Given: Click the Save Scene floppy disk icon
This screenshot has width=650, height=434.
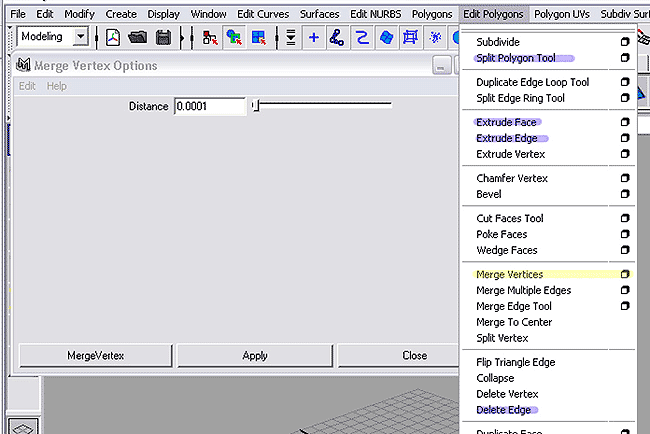Looking at the screenshot, I should pos(163,38).
